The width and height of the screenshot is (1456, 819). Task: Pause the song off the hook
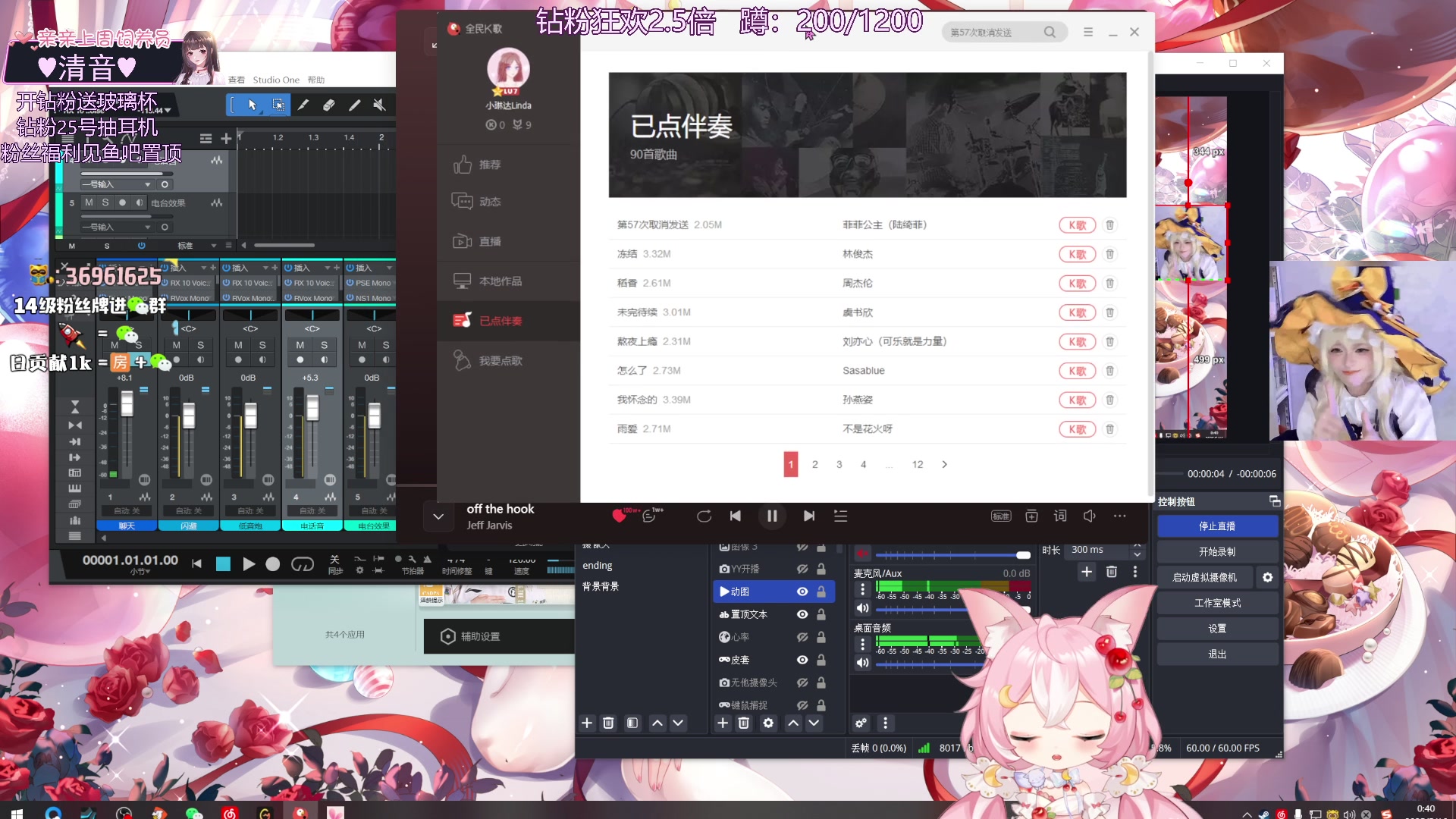point(772,516)
